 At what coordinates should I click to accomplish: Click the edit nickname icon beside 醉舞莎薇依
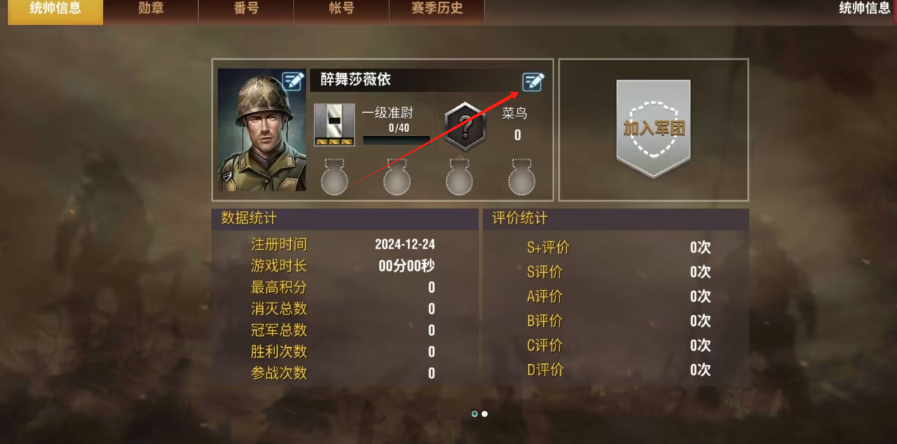[x=533, y=82]
